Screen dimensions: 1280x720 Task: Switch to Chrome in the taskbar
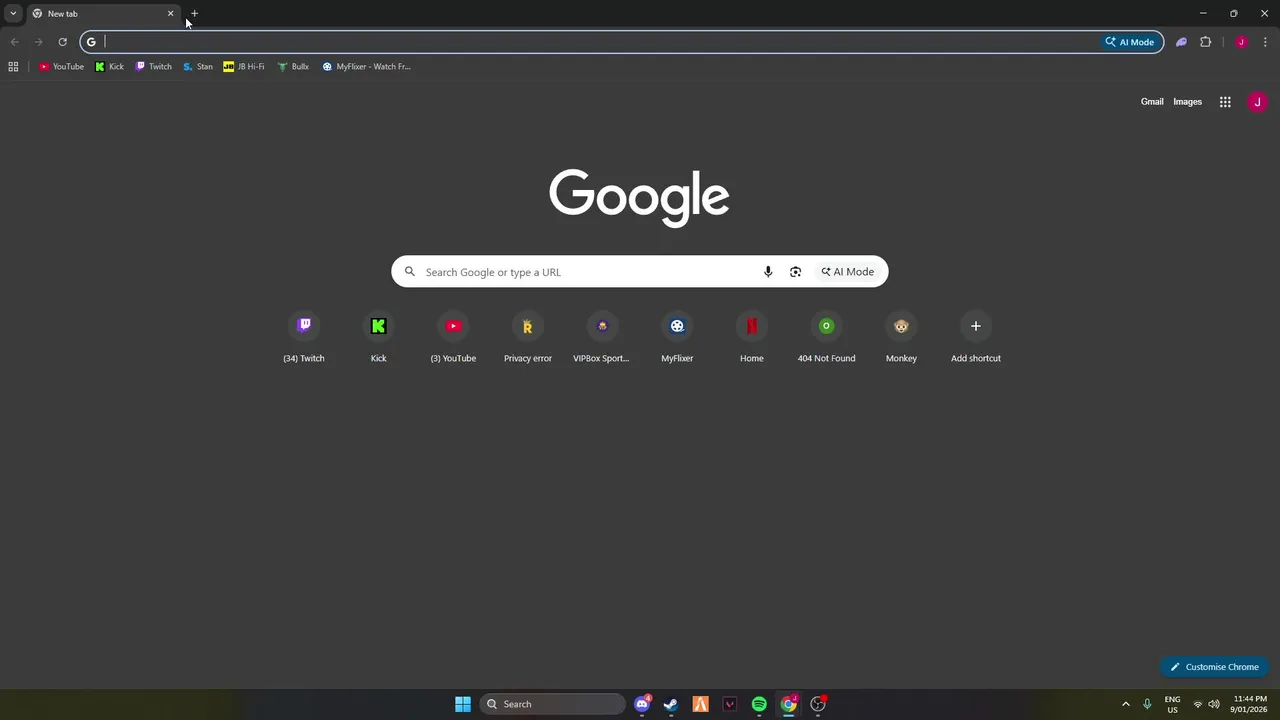click(789, 704)
